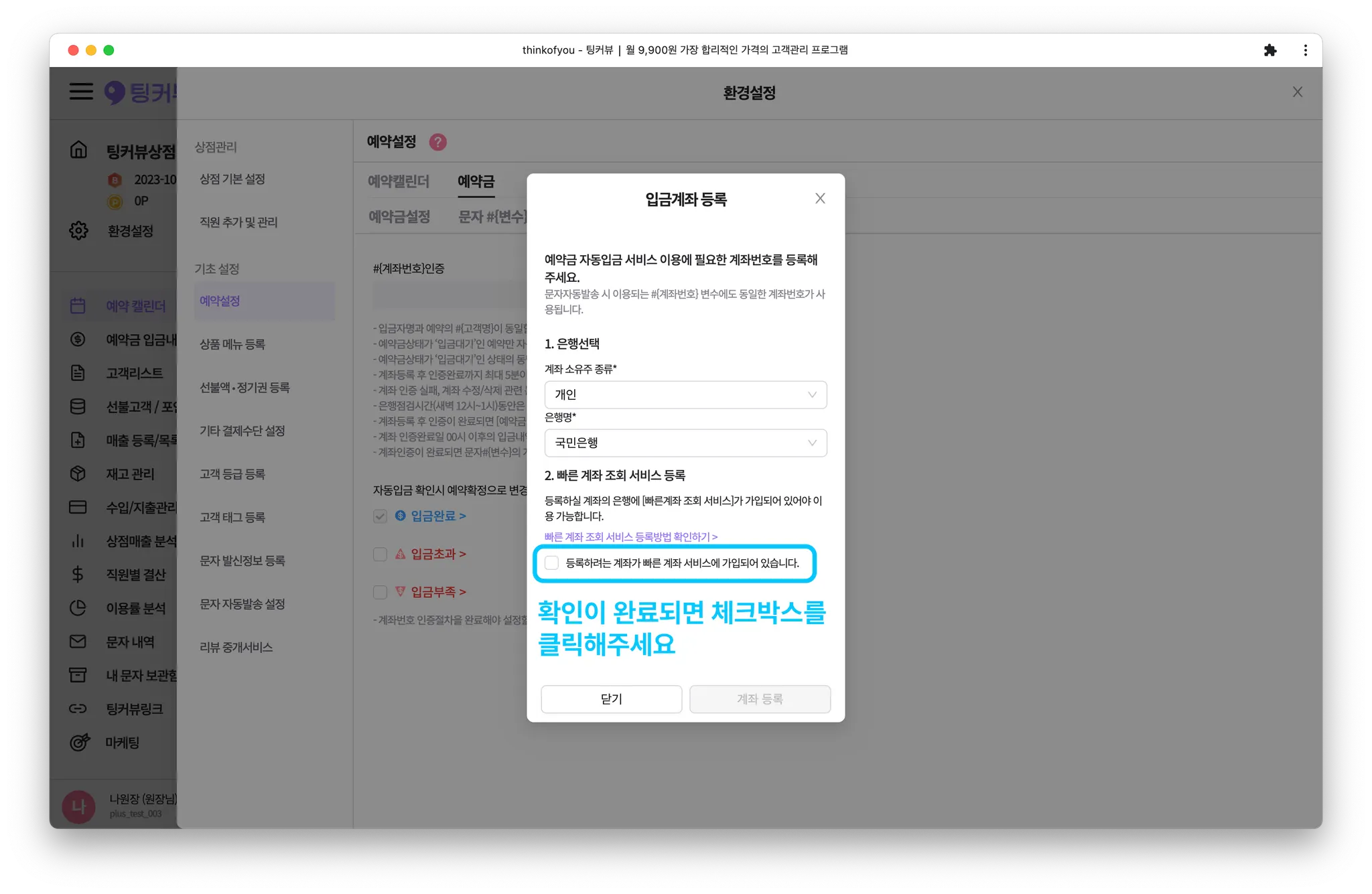Select 상품 메뉴 등록 in settings menu
This screenshot has height=894, width=1372.
[x=232, y=344]
